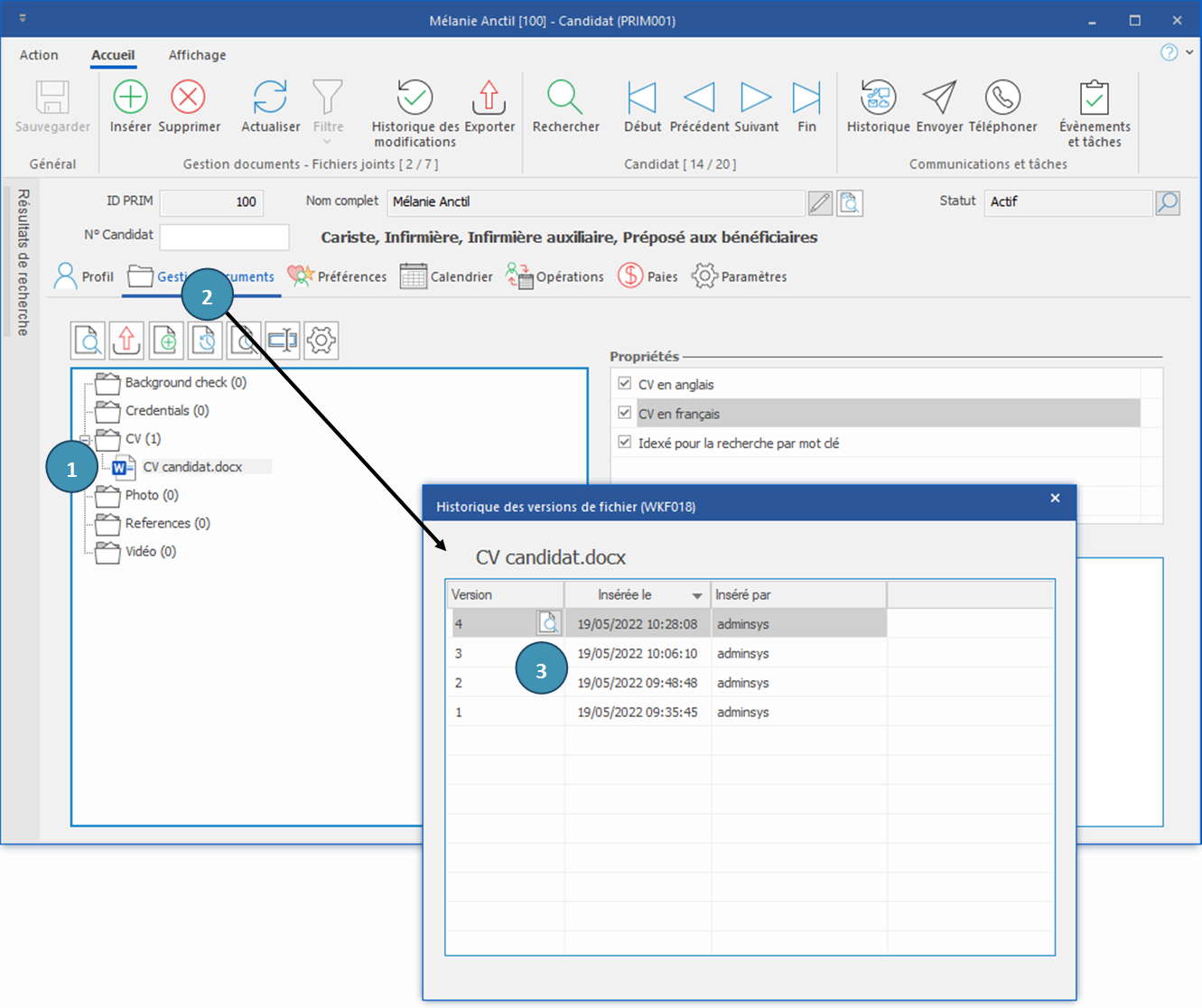Click the Téléphoner phone icon
Viewport: 1202px width, 1008px height.
1002,97
